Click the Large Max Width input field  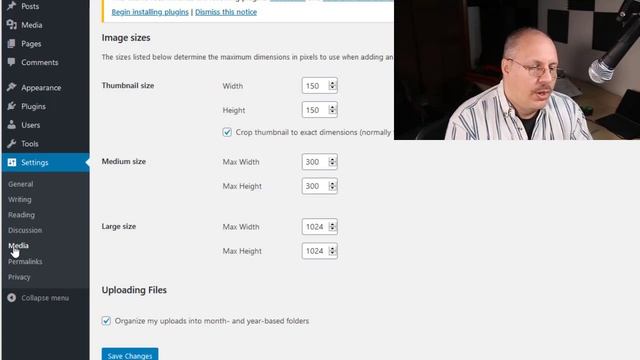tap(319, 227)
